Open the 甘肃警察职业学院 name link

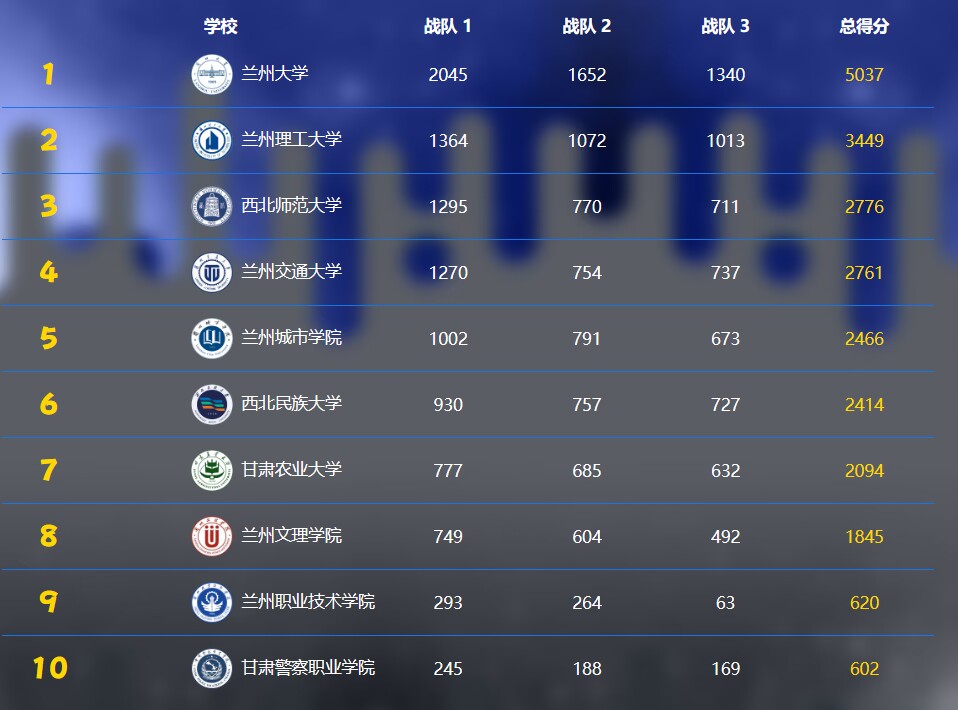[308, 667]
